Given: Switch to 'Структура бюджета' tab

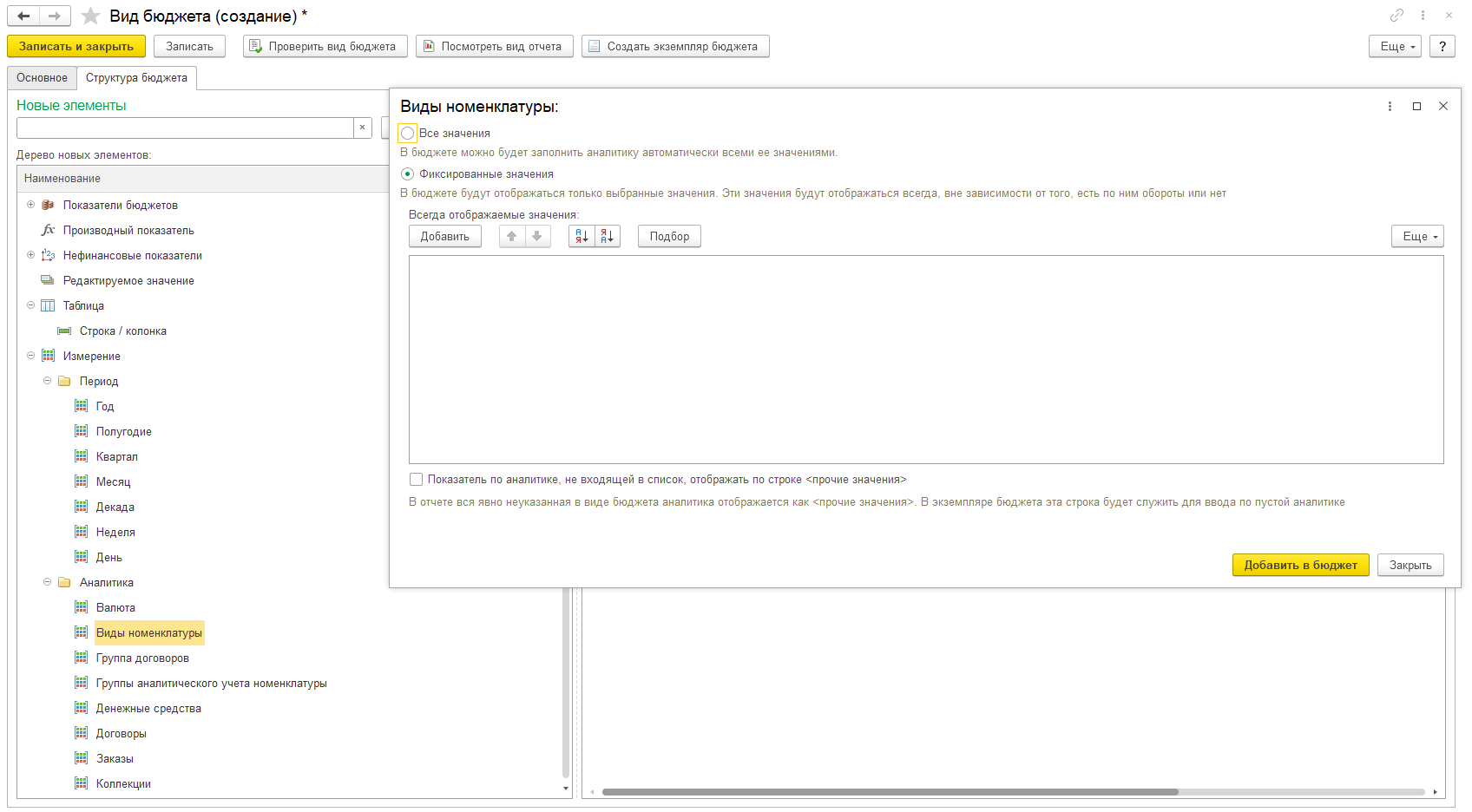Looking at the screenshot, I should (x=136, y=78).
